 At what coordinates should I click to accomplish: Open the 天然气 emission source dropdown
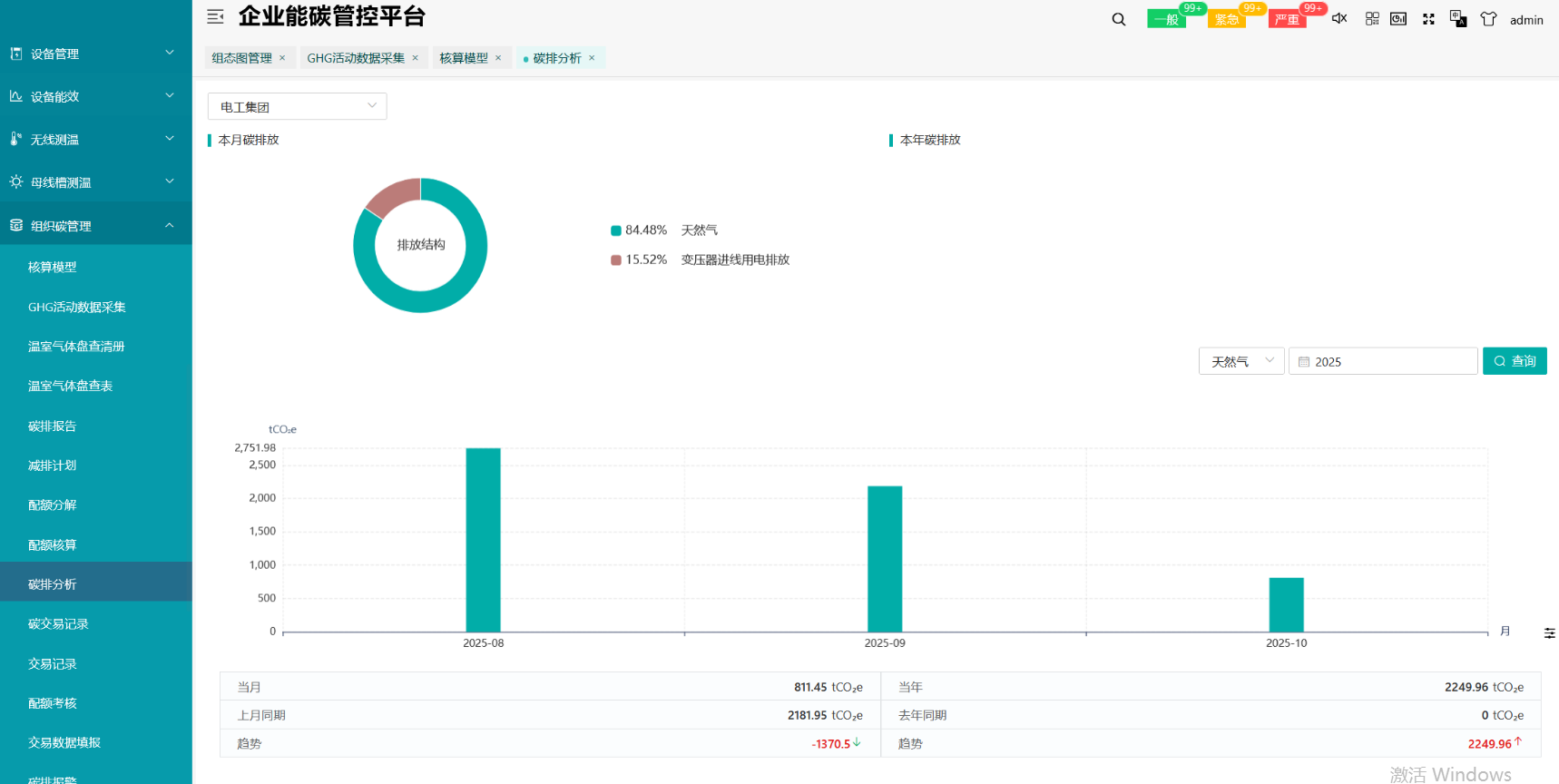click(1240, 361)
